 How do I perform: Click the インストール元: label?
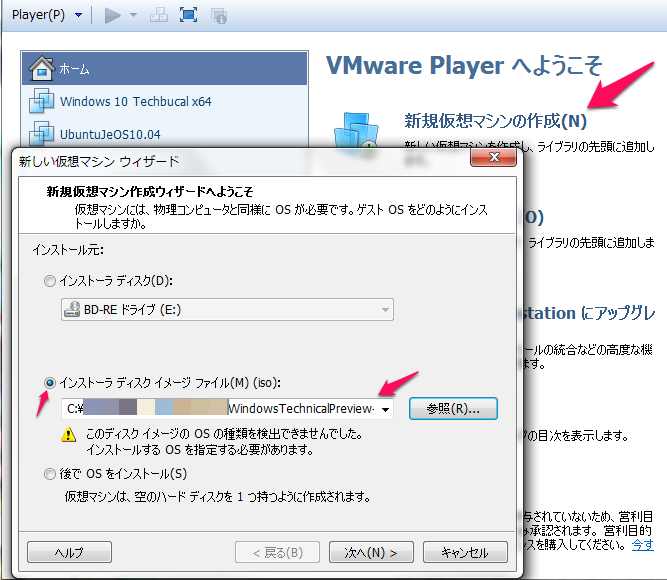pos(68,250)
